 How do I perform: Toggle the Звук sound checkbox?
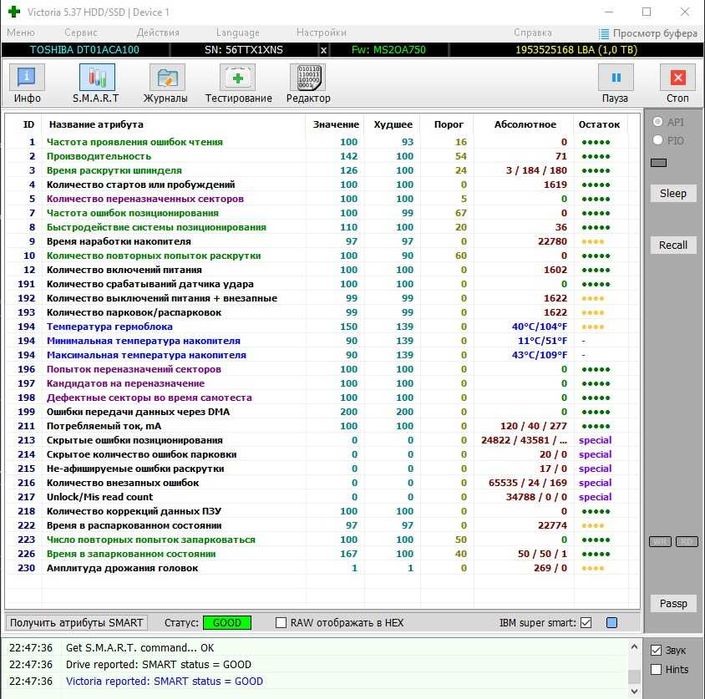coord(656,650)
